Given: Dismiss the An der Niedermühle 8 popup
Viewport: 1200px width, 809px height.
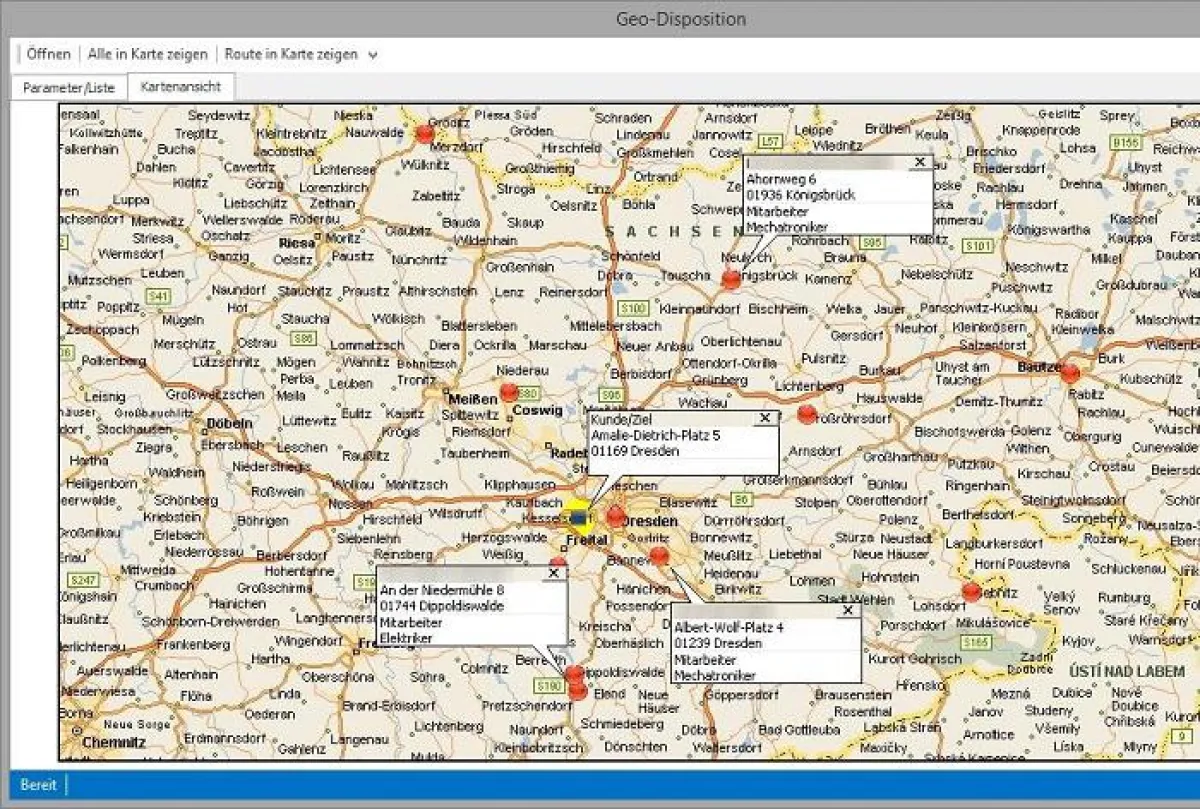Looking at the screenshot, I should (553, 573).
